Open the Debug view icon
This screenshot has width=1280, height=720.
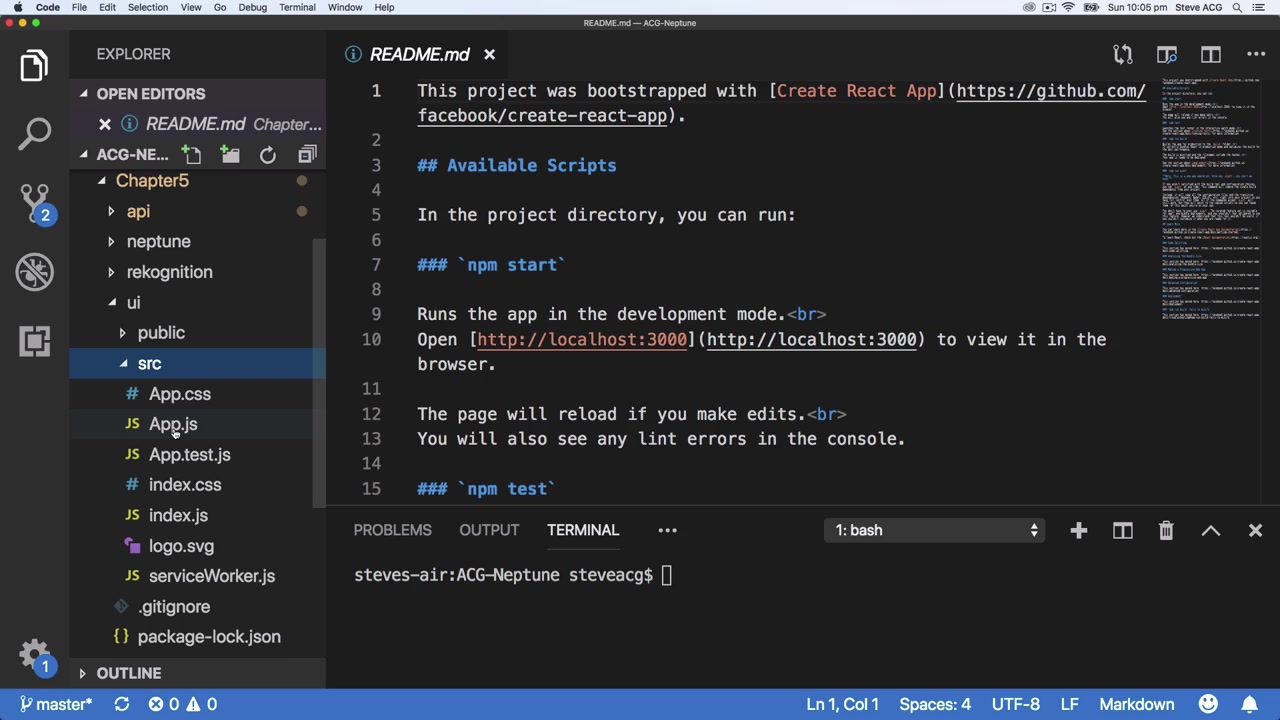[34, 271]
